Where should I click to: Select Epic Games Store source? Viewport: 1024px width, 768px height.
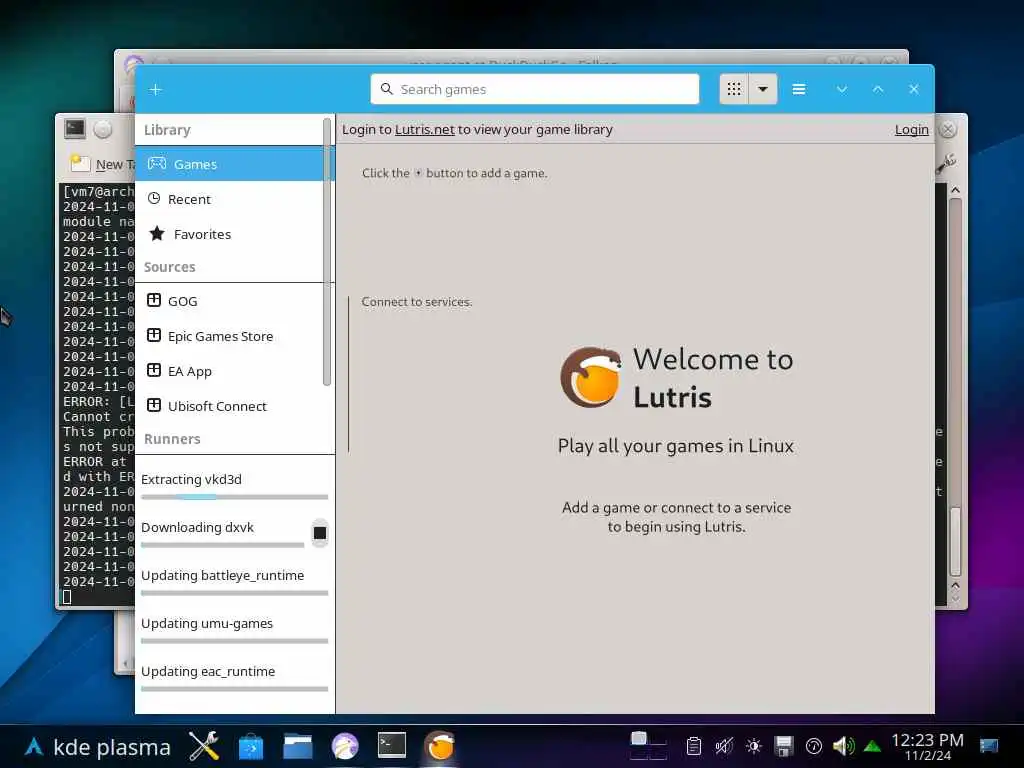231,336
